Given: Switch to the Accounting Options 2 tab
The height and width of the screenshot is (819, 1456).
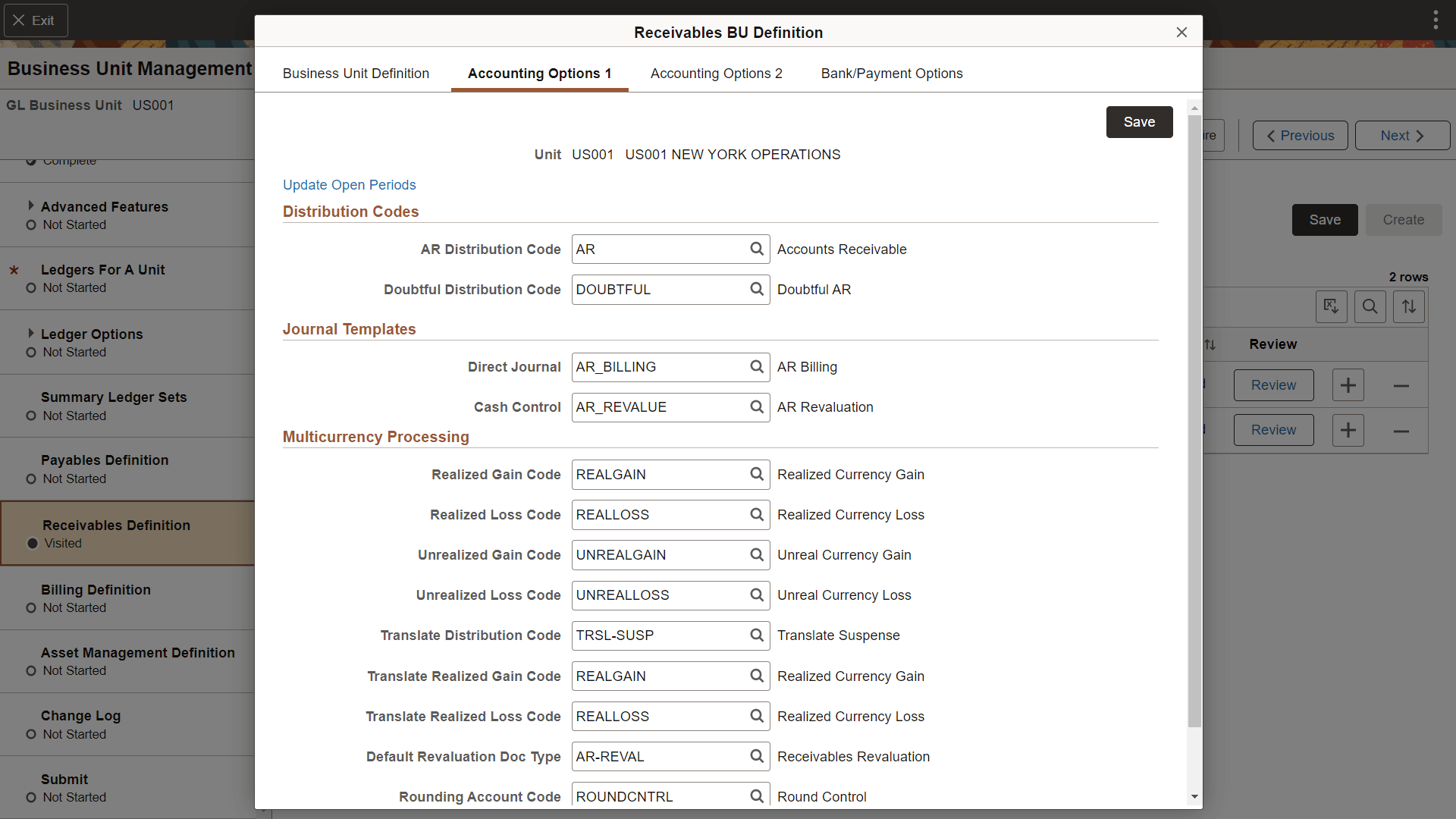Looking at the screenshot, I should click(x=716, y=73).
